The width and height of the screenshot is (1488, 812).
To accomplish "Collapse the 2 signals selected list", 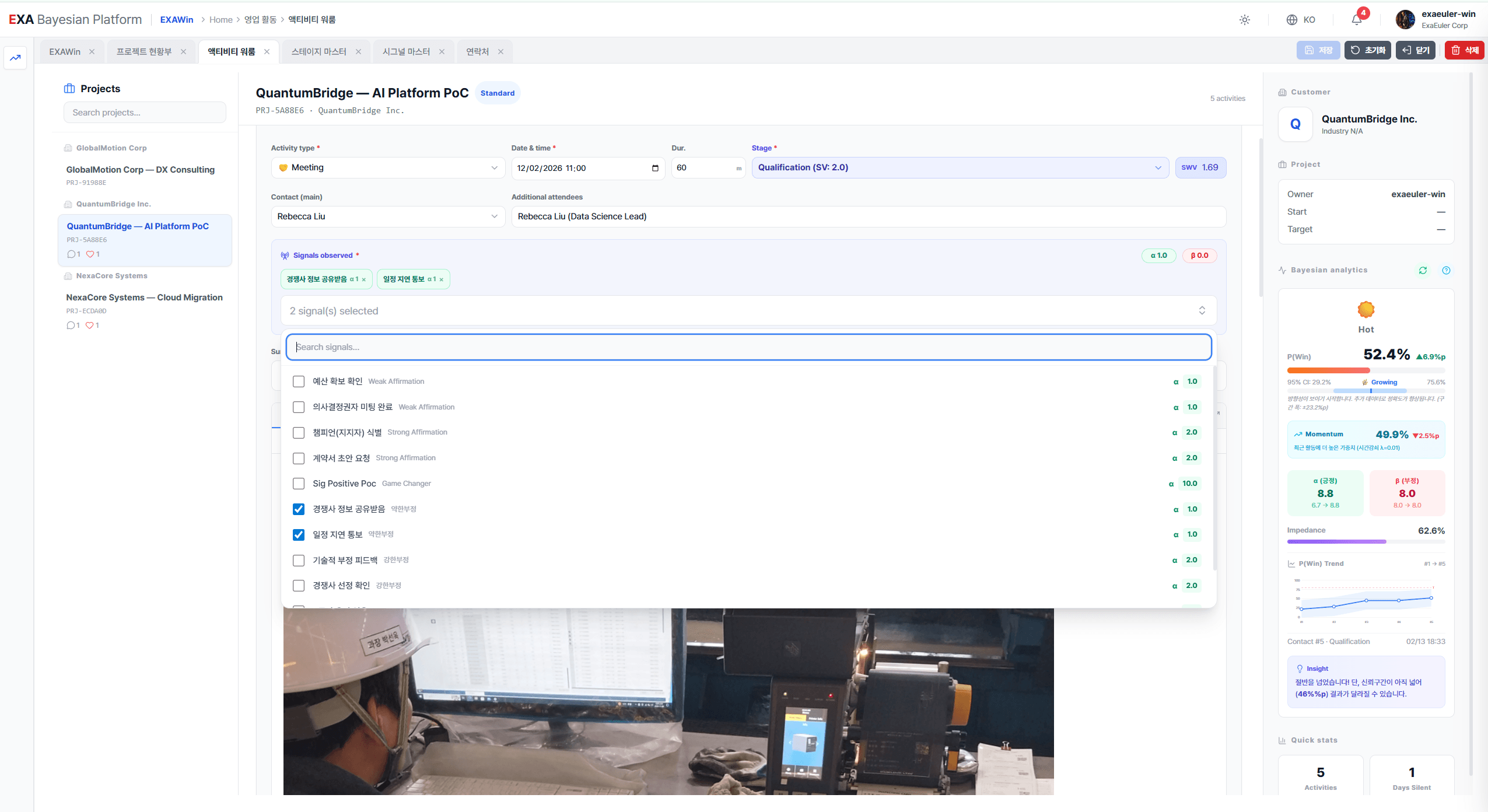I will coord(1202,310).
